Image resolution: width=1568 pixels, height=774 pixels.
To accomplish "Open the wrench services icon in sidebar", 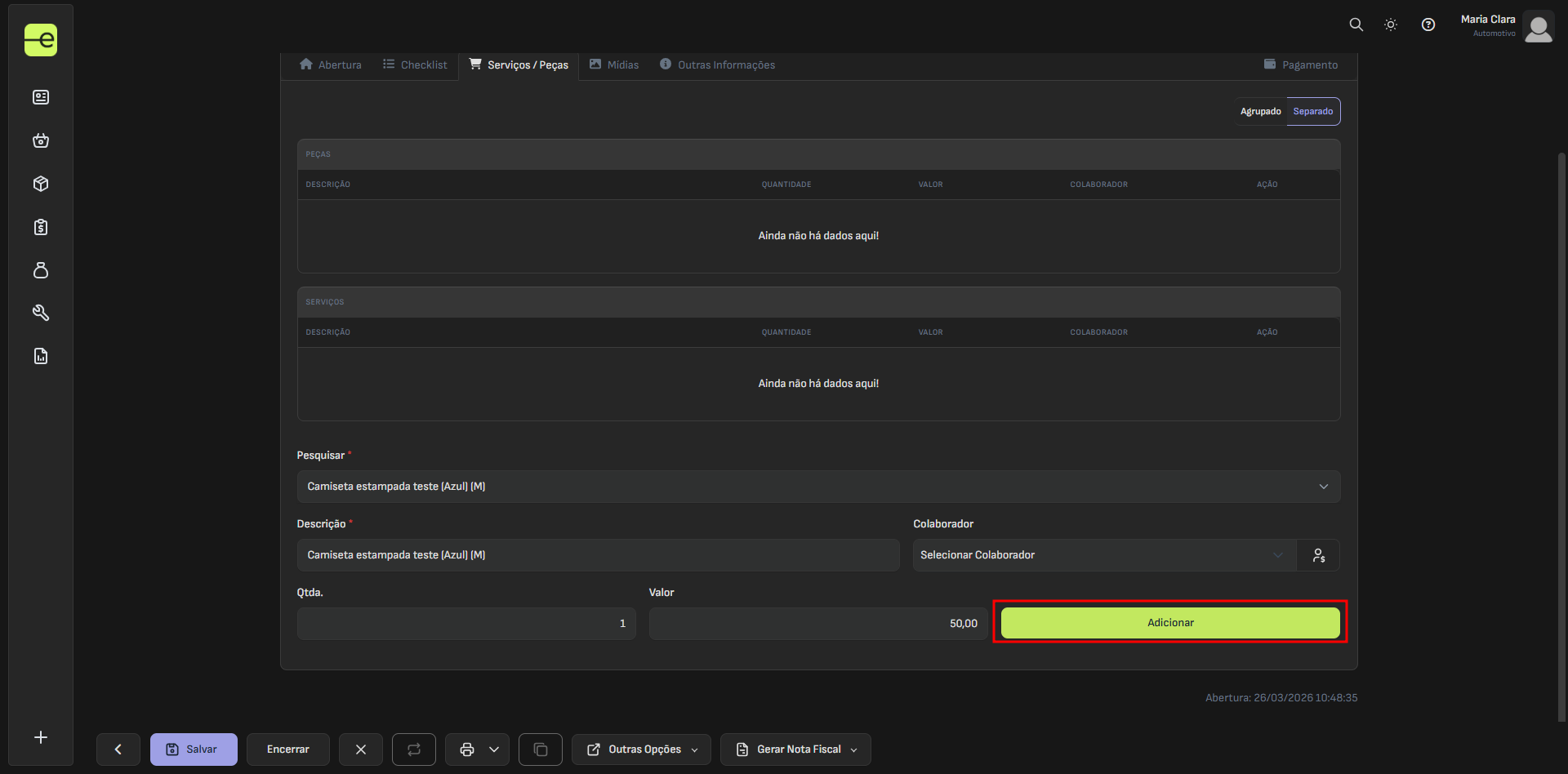I will (x=41, y=313).
